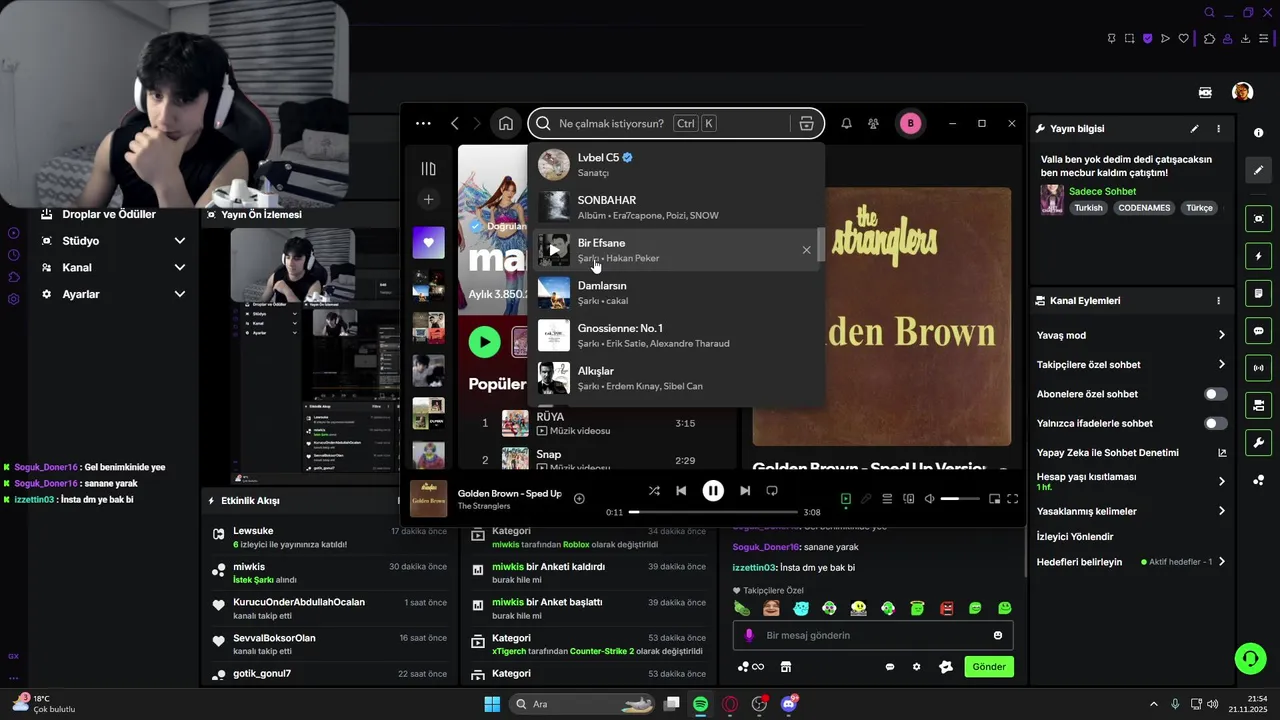Pause the playing Golden Brown track

(713, 491)
